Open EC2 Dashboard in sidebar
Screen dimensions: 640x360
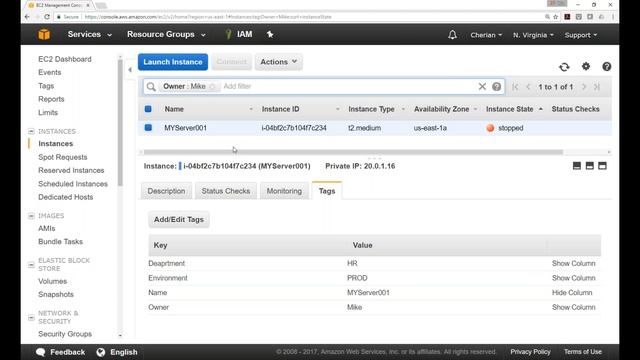tap(65, 59)
